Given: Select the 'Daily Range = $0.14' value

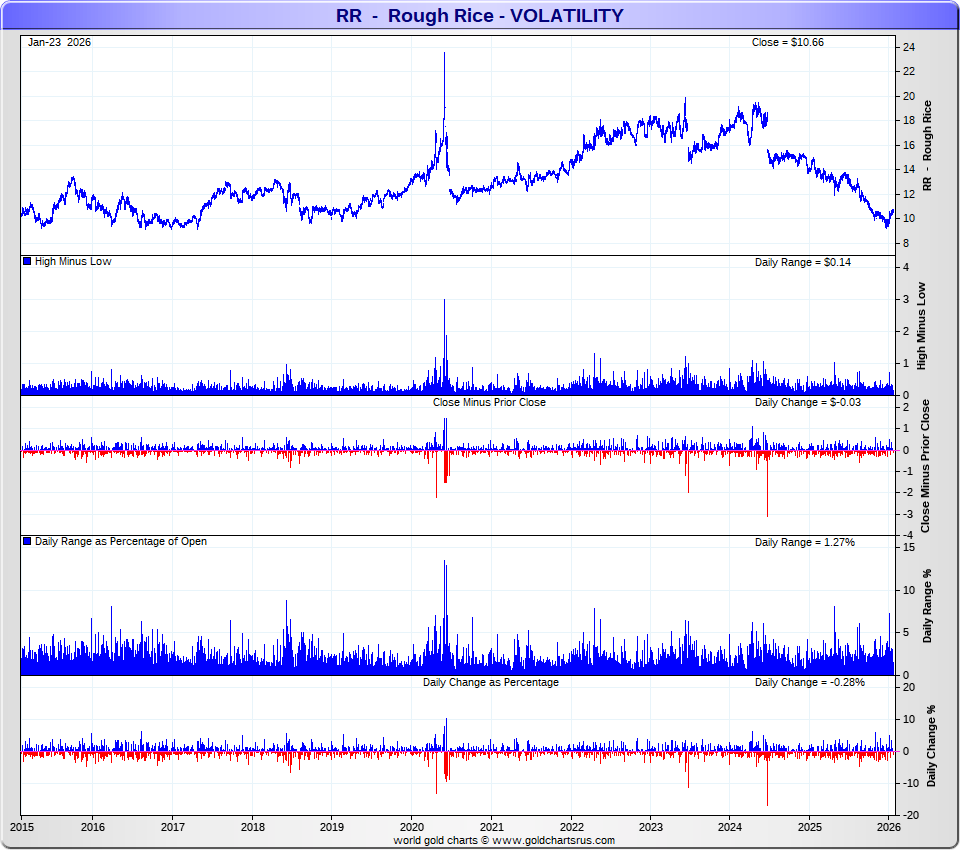Looking at the screenshot, I should [x=803, y=262].
